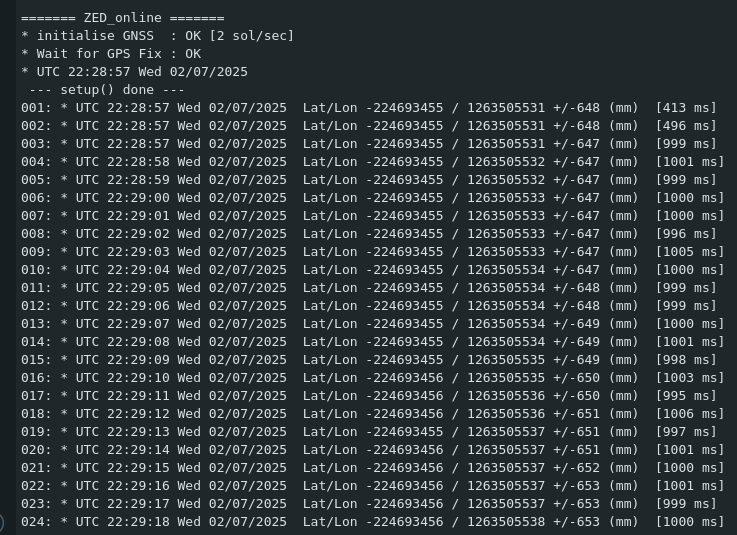Click the [1005 ms] timing on line 009

(690, 252)
